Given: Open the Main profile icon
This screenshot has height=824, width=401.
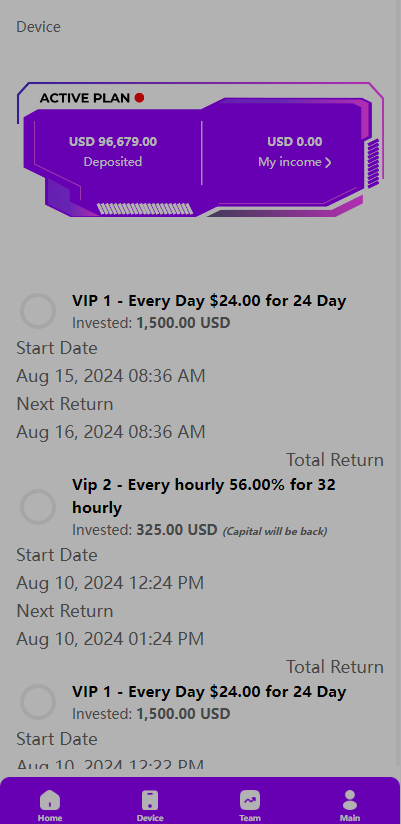Looking at the screenshot, I should pyautogui.click(x=349, y=800).
